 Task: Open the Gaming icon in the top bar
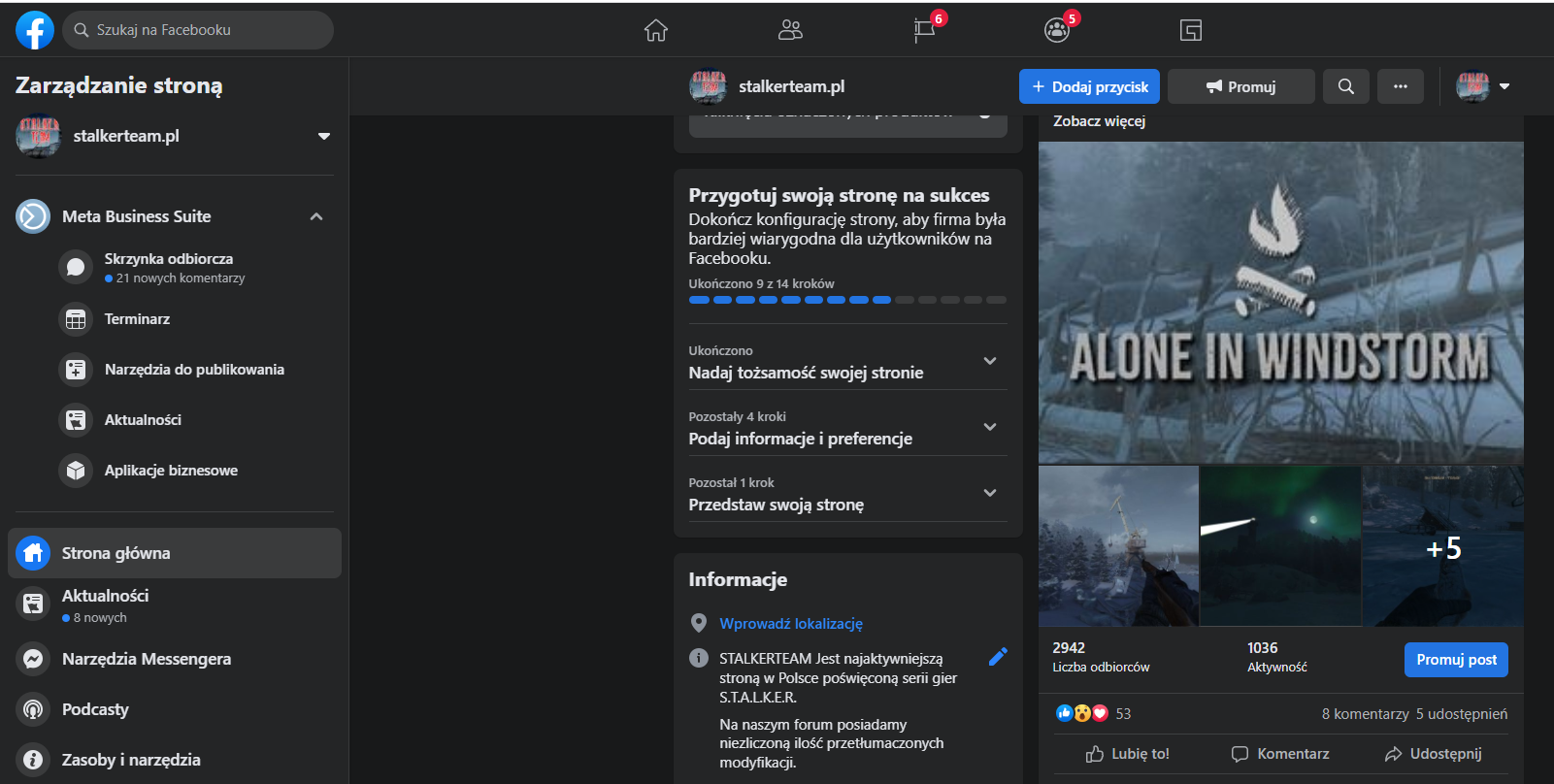1191,30
